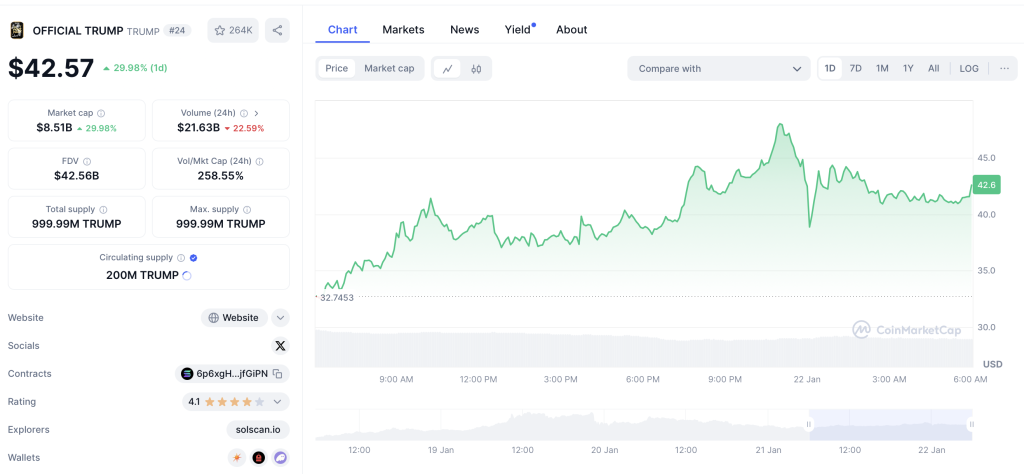Click circulating supply progress ring icon
The width and height of the screenshot is (1024, 474).
pos(186,276)
